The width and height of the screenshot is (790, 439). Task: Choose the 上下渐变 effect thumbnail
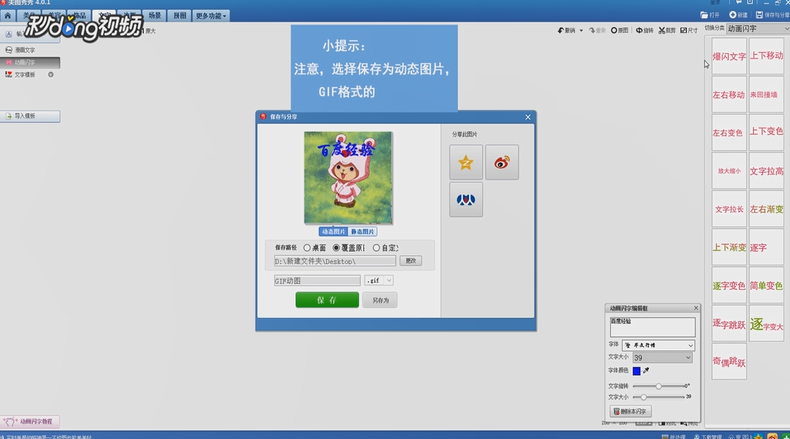[729, 247]
